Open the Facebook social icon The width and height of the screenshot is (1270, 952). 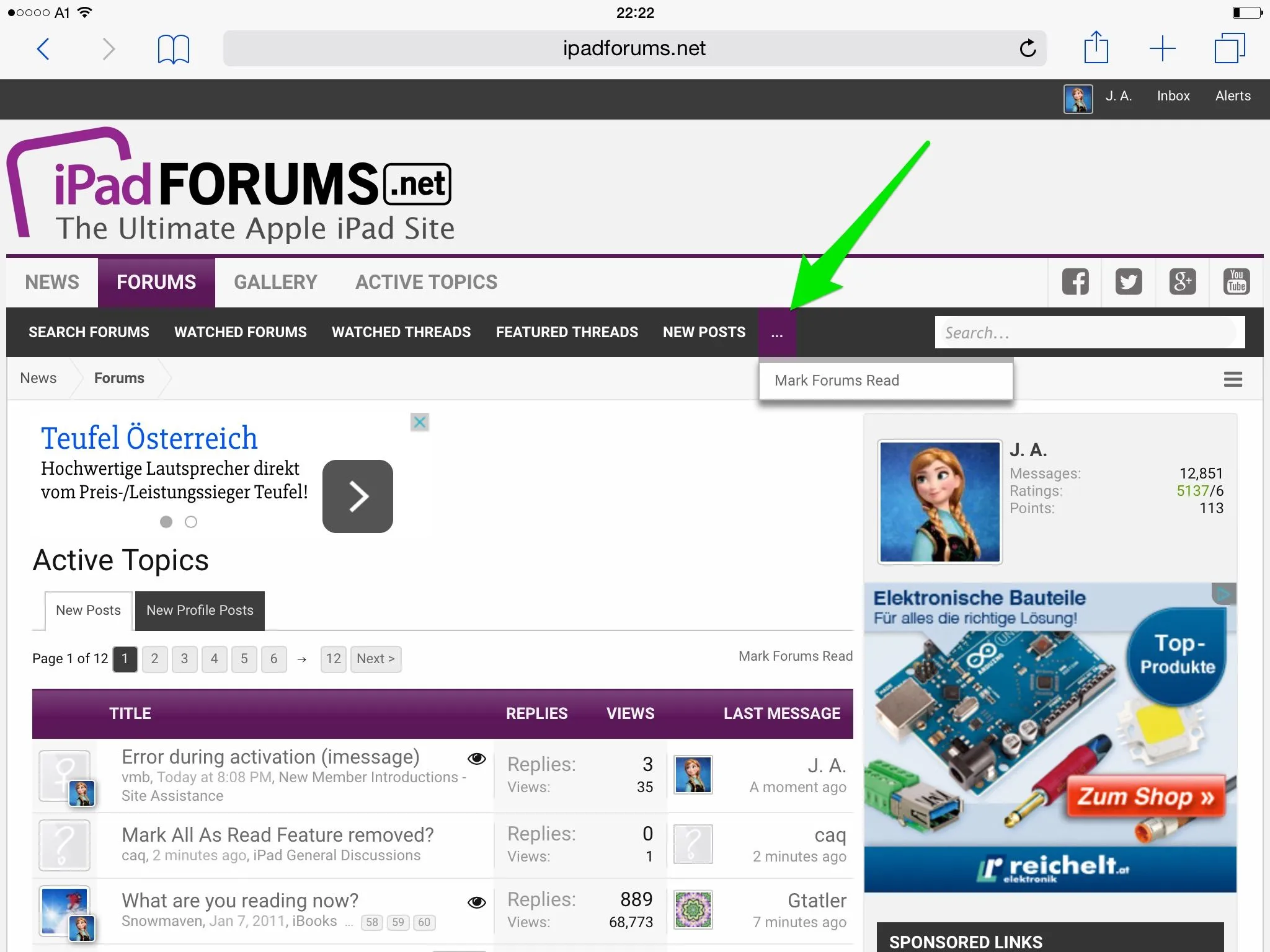(1075, 282)
